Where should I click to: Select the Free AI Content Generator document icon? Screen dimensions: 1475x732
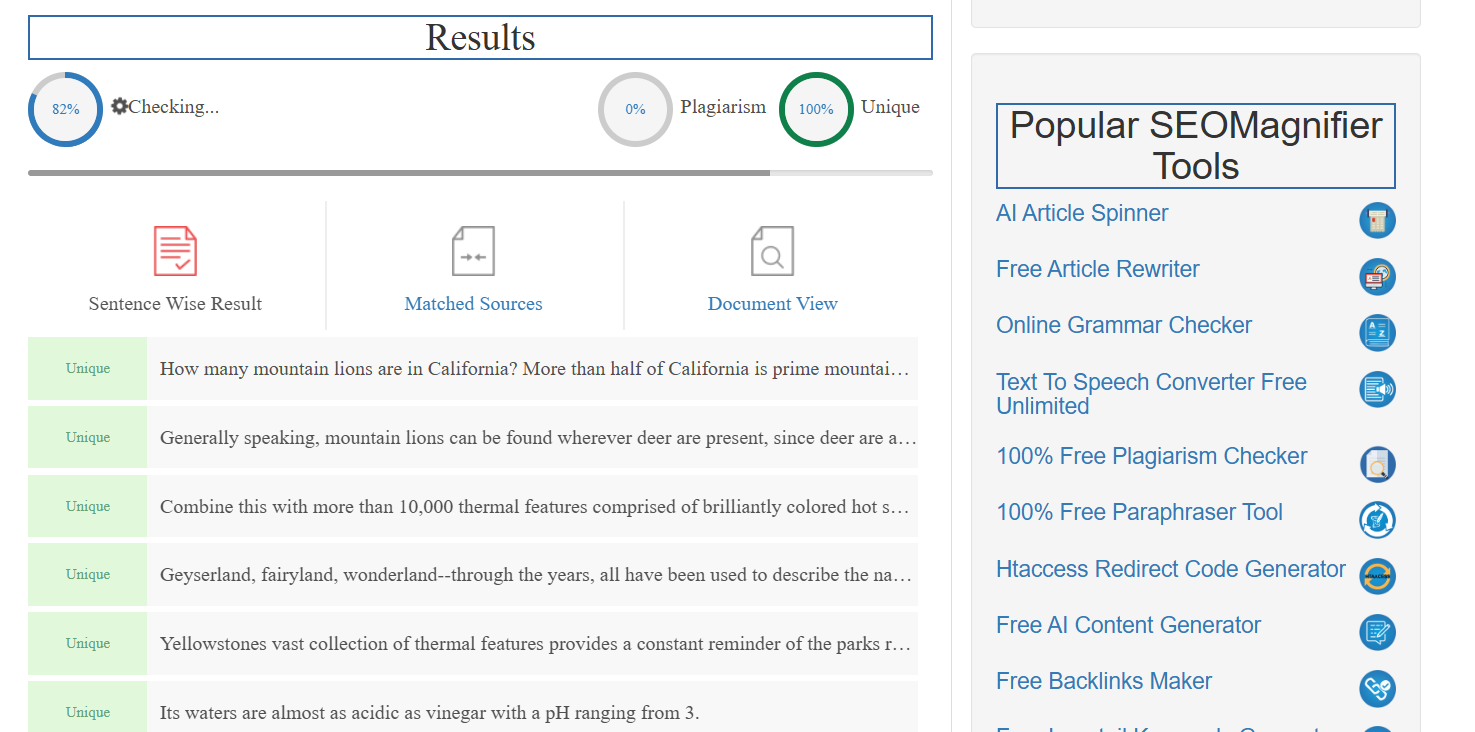point(1377,632)
